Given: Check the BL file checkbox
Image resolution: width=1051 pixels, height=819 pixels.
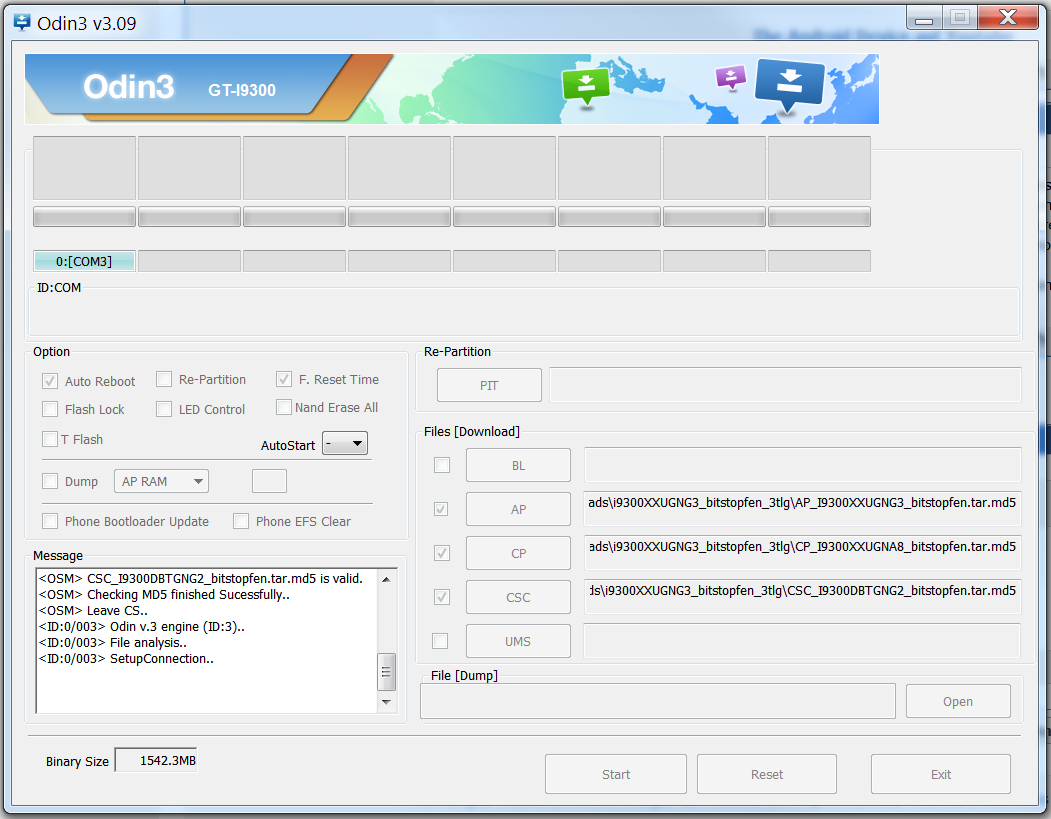Looking at the screenshot, I should [x=442, y=464].
